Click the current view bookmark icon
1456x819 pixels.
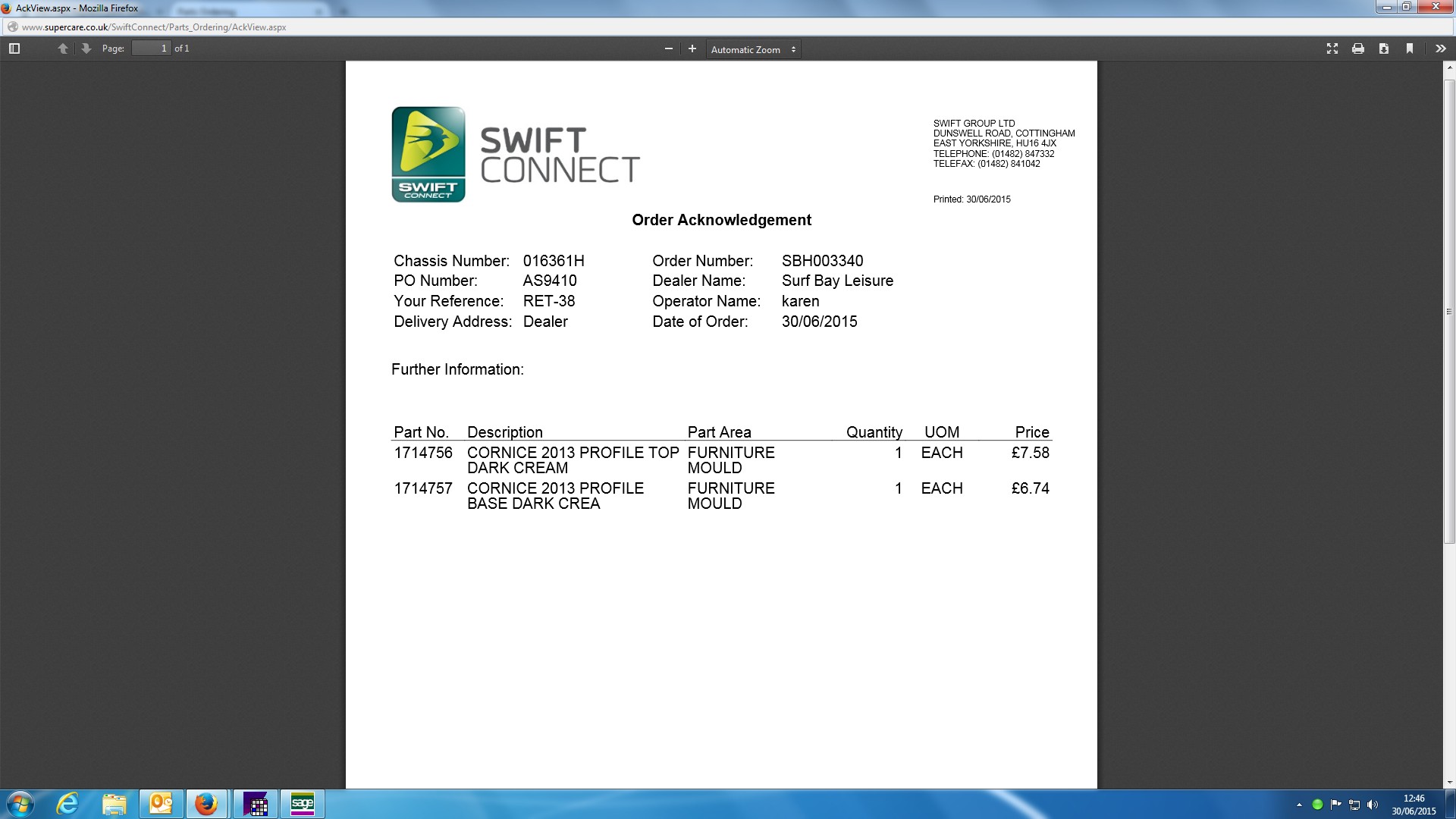[x=1409, y=49]
